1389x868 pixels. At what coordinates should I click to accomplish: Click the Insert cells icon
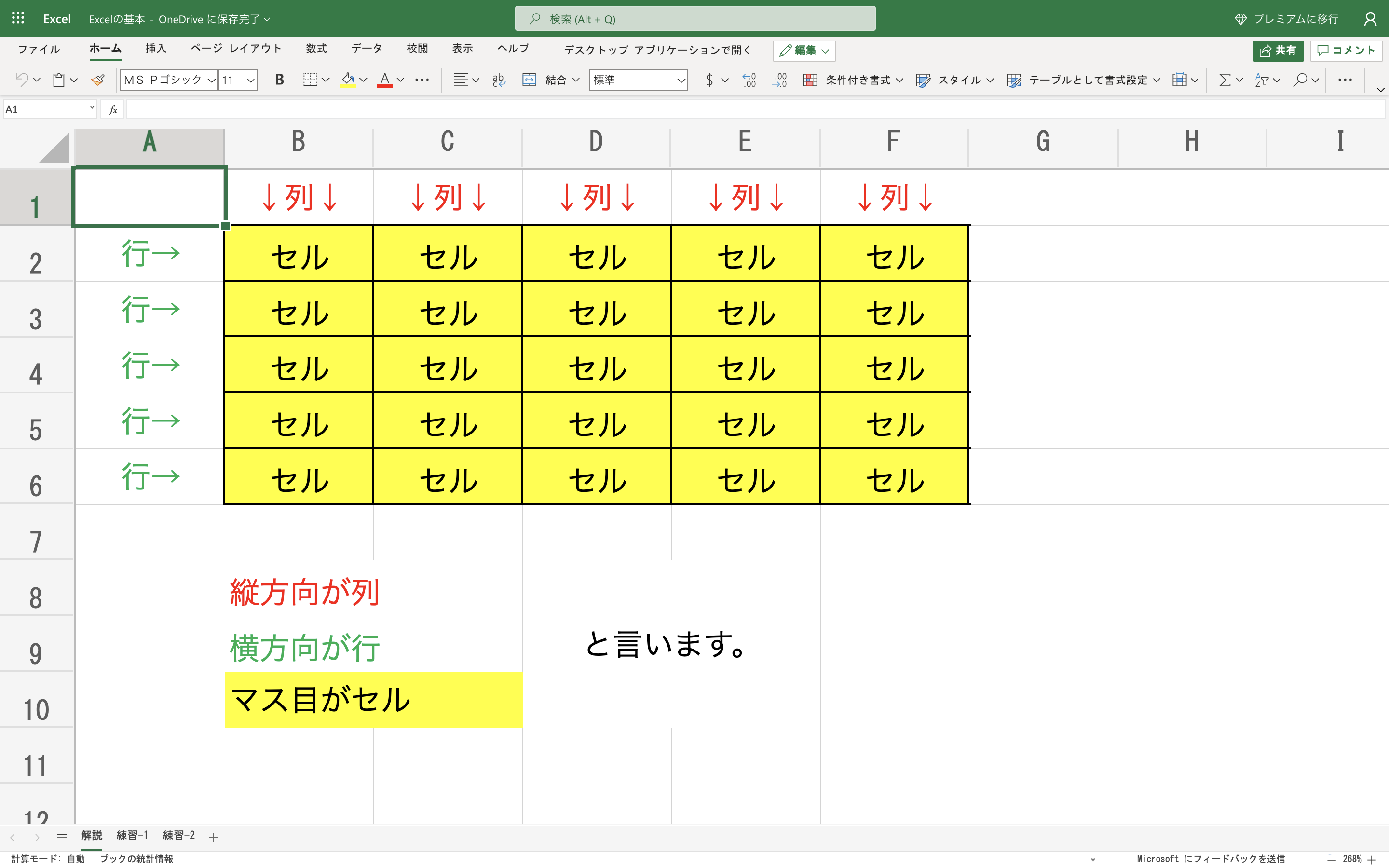point(1180,80)
